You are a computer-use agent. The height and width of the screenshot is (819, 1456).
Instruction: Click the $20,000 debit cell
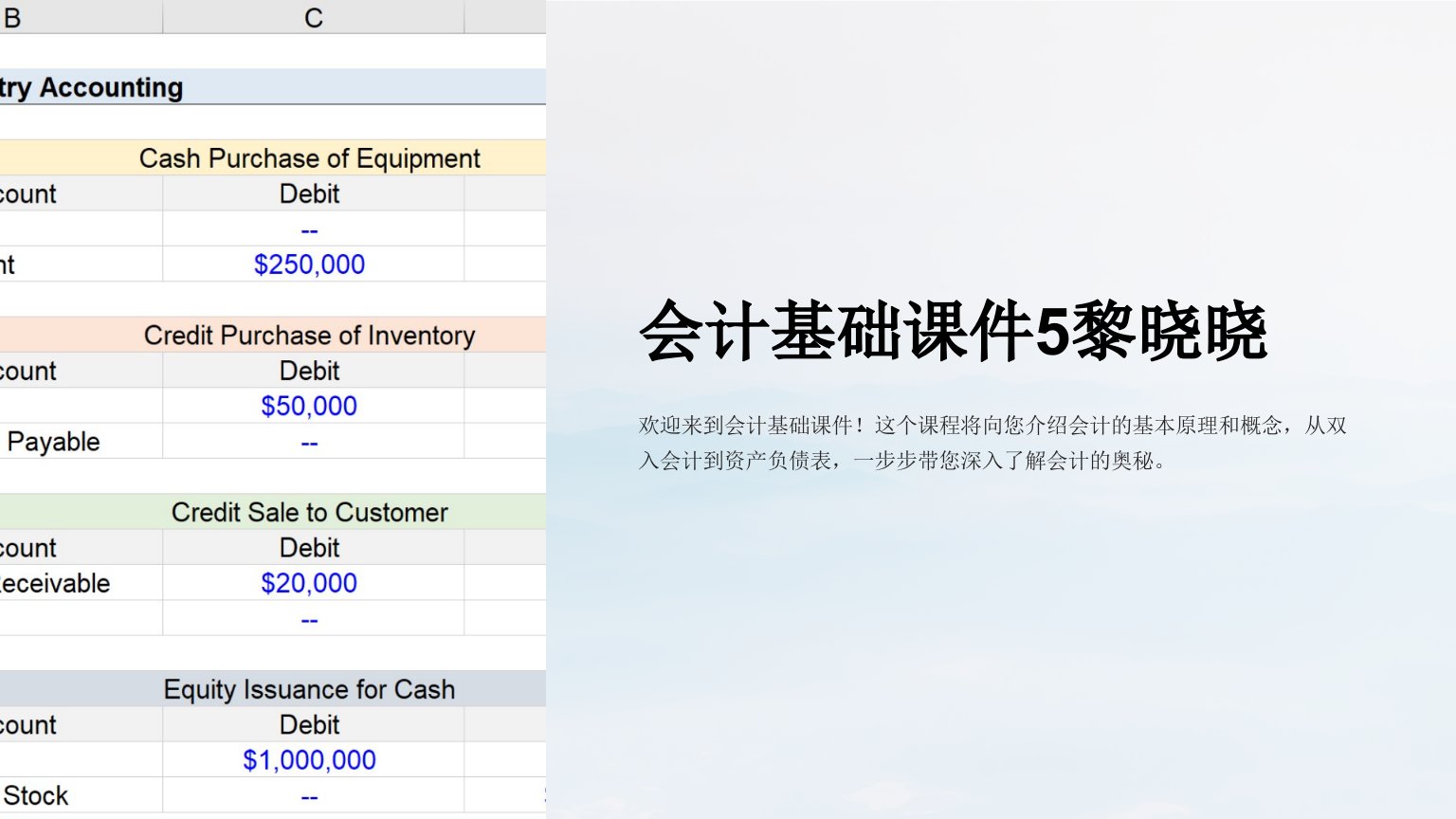tap(314, 583)
